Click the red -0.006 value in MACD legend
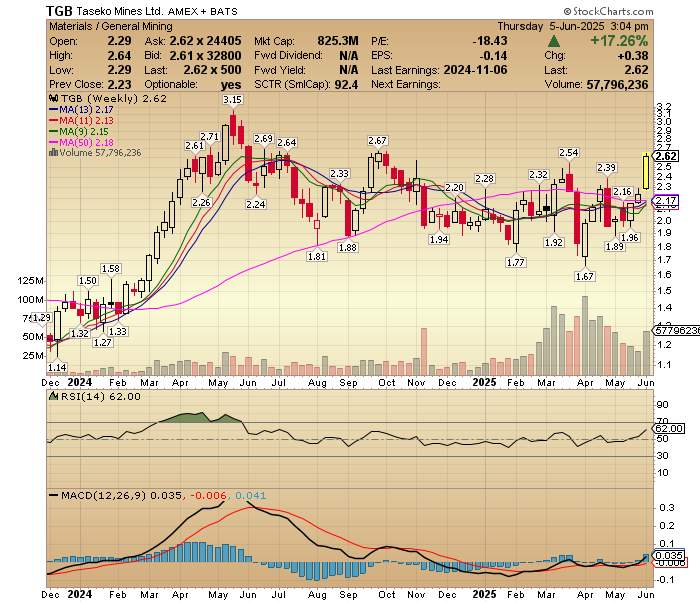Image resolution: width=700 pixels, height=603 pixels. (208, 495)
